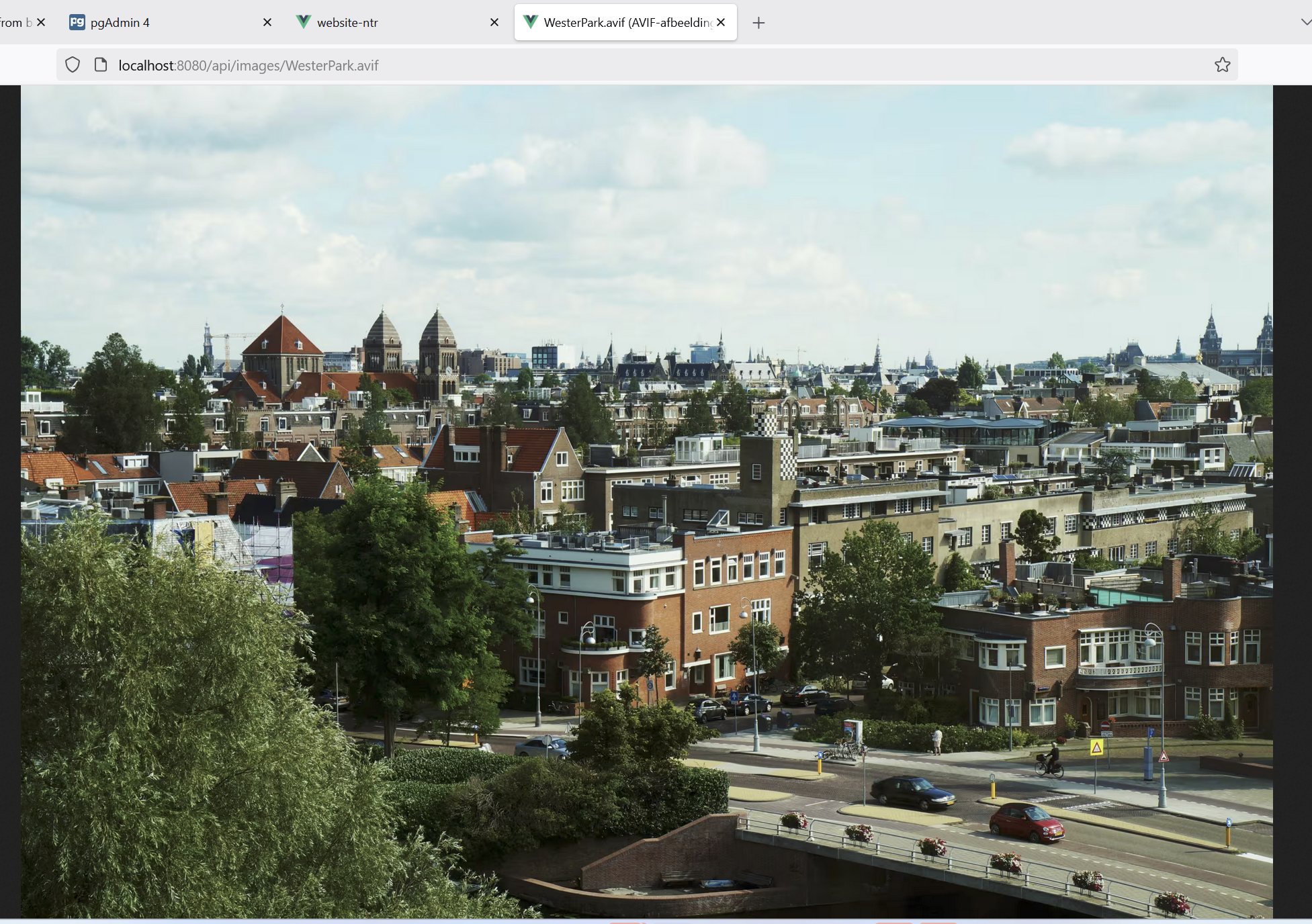Close the WesterPark.avif tab
The width and height of the screenshot is (1312, 924).
(x=721, y=22)
